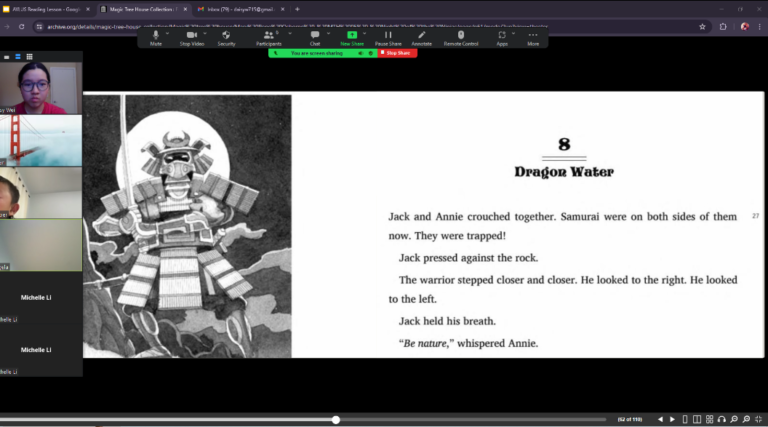The height and width of the screenshot is (427, 768).
Task: Flip to the previous book page
Action: (660, 419)
